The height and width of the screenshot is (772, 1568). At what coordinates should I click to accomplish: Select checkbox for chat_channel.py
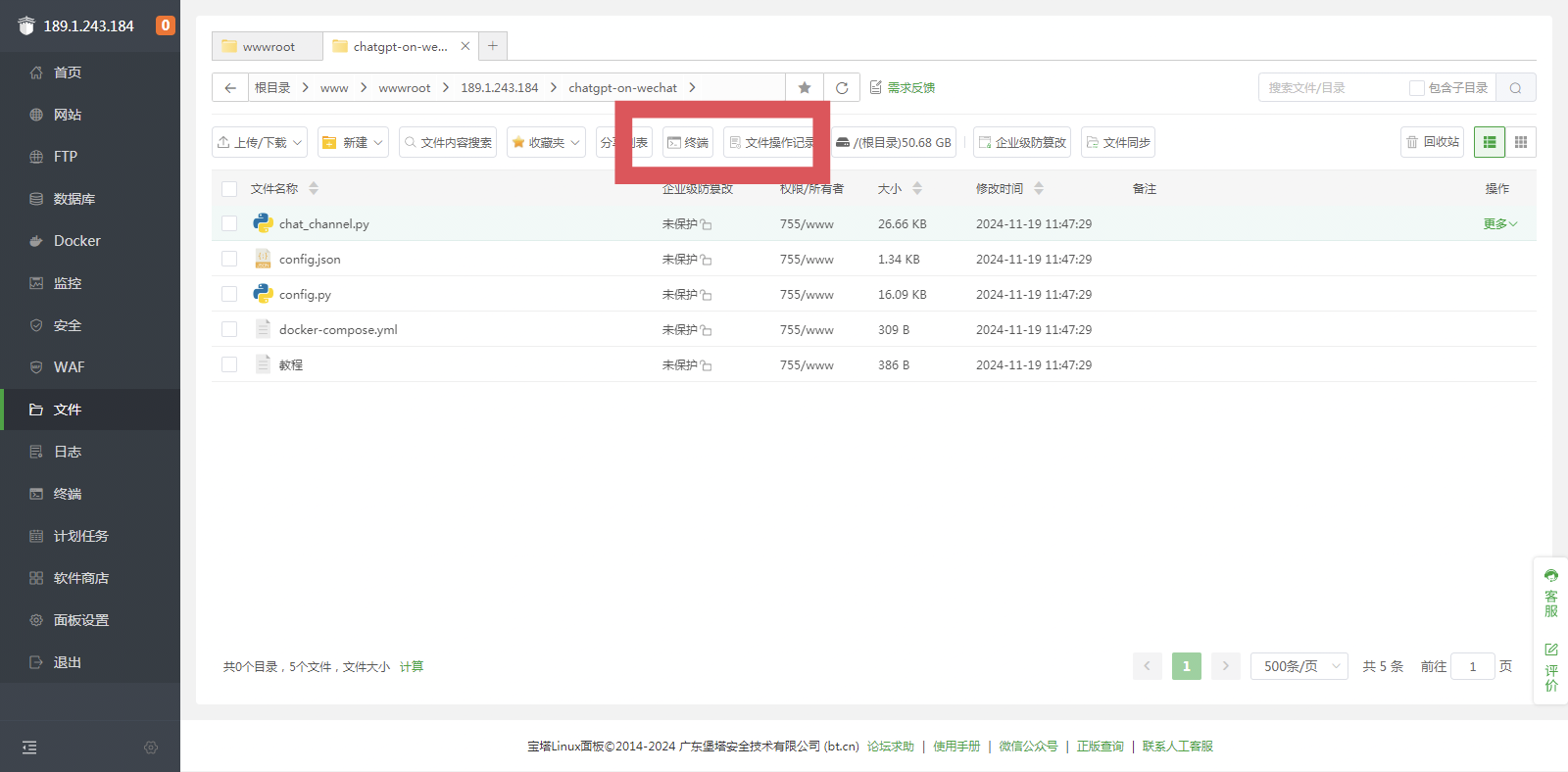point(229,223)
